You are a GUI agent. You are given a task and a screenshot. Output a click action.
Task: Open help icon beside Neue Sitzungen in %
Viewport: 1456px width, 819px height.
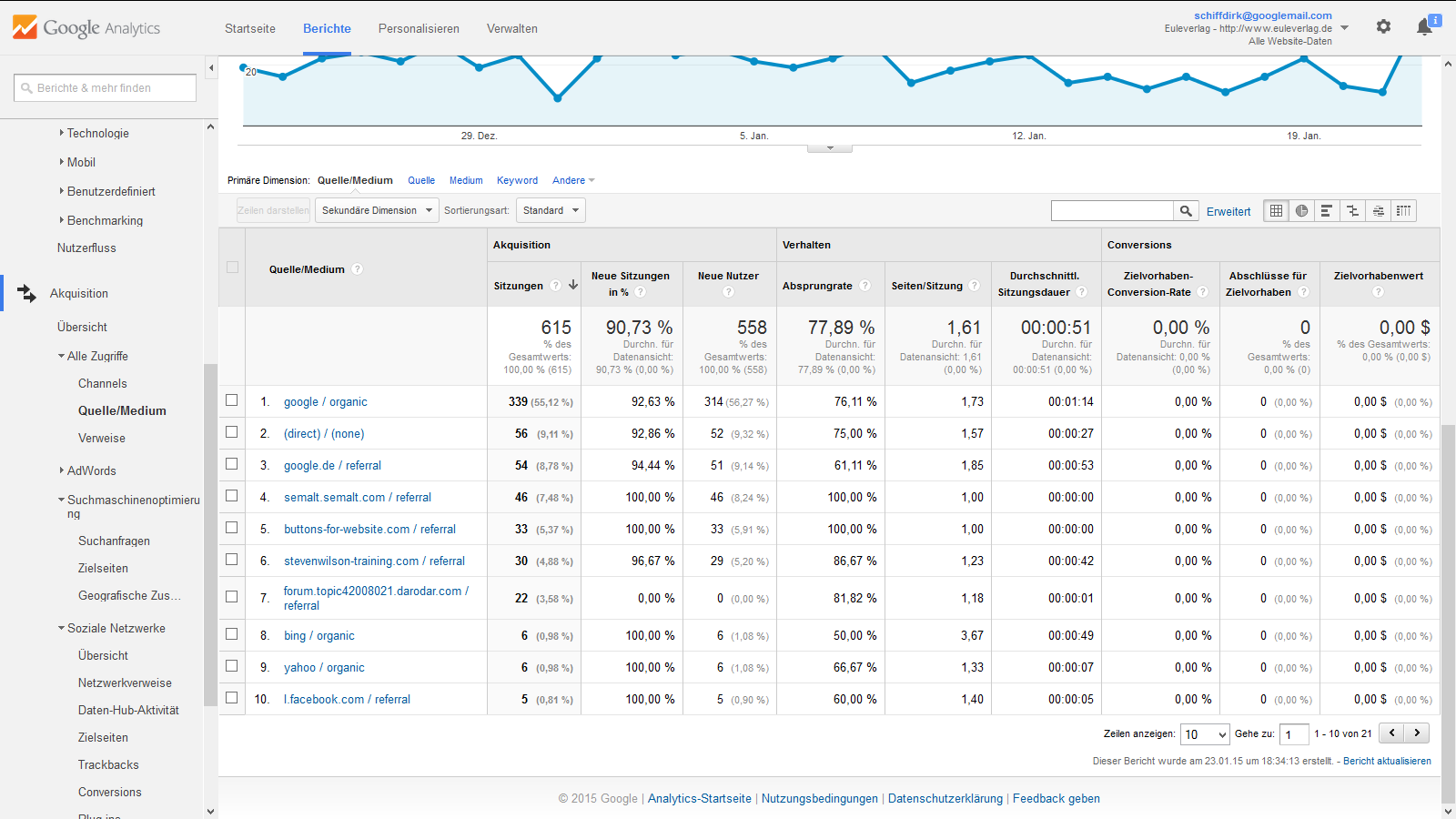coord(641,292)
